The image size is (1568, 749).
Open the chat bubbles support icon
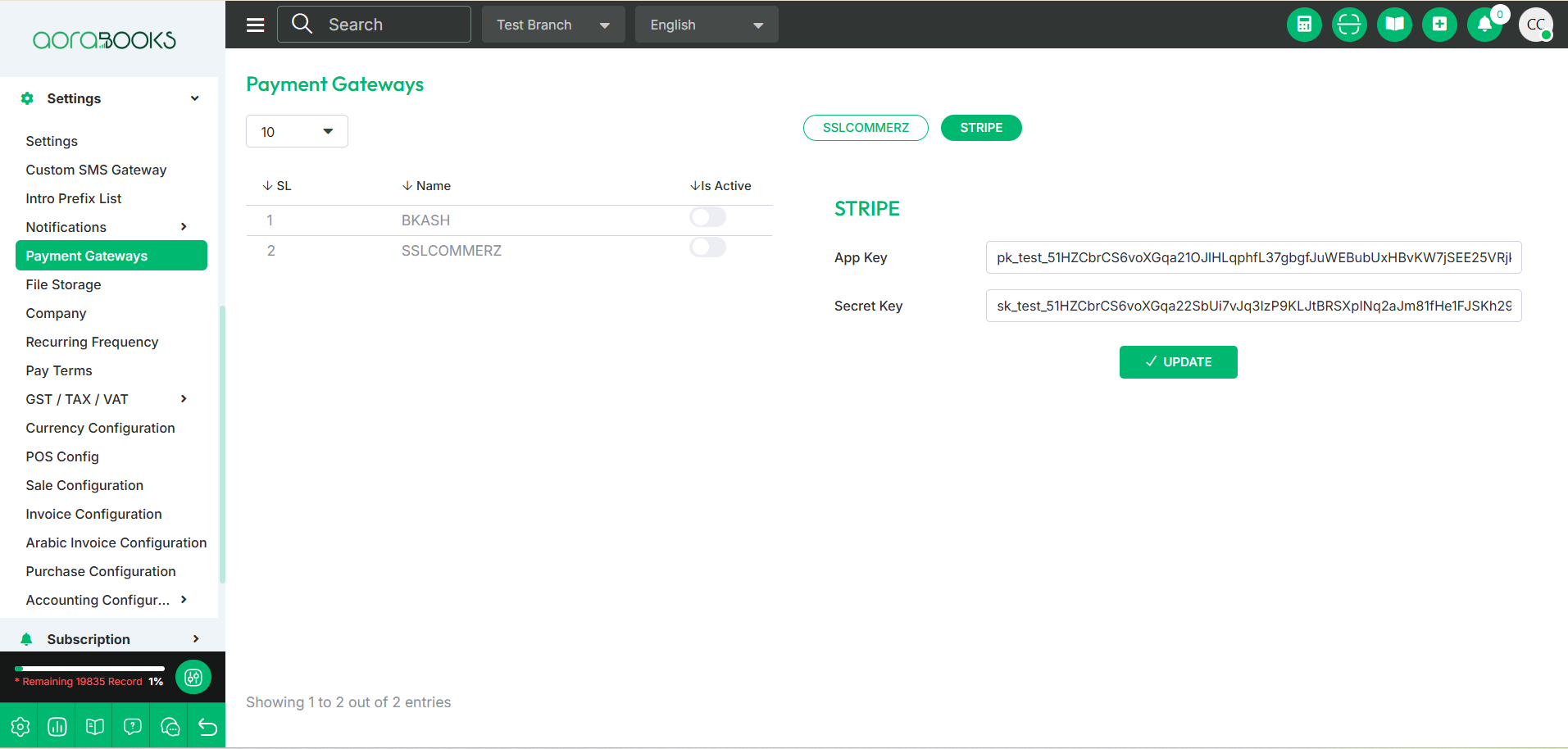coord(170,726)
